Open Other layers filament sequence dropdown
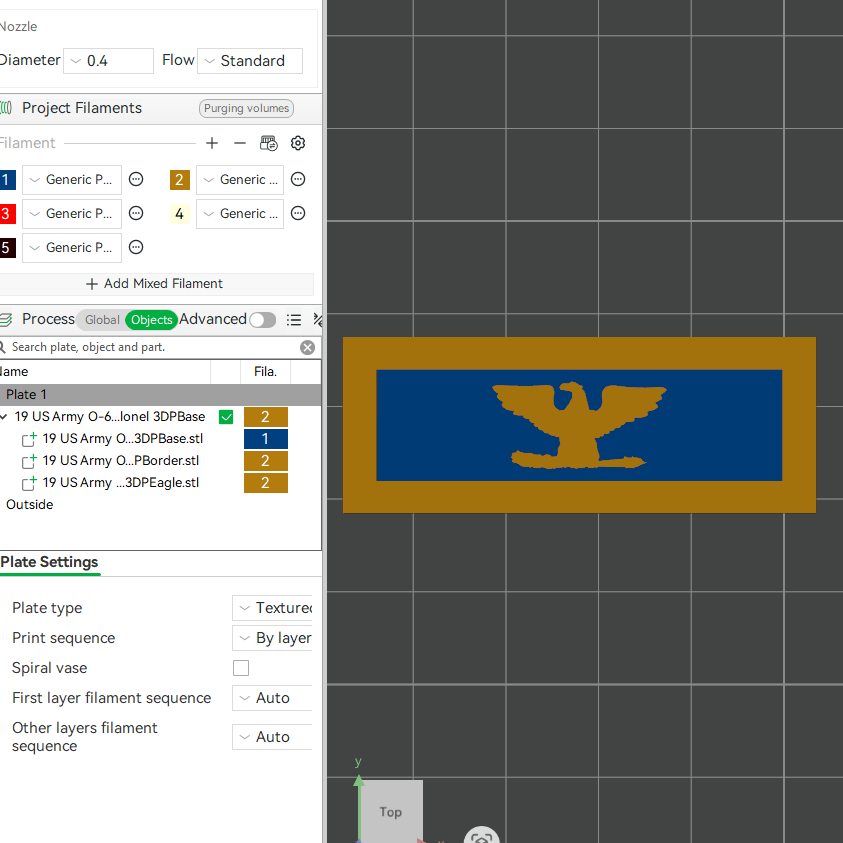The height and width of the screenshot is (843, 843). coord(273,737)
